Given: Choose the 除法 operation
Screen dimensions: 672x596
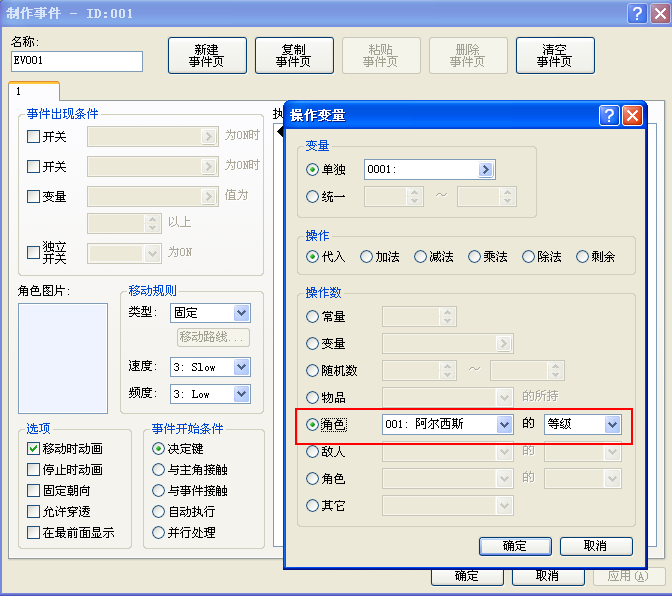Looking at the screenshot, I should pyautogui.click(x=528, y=257).
